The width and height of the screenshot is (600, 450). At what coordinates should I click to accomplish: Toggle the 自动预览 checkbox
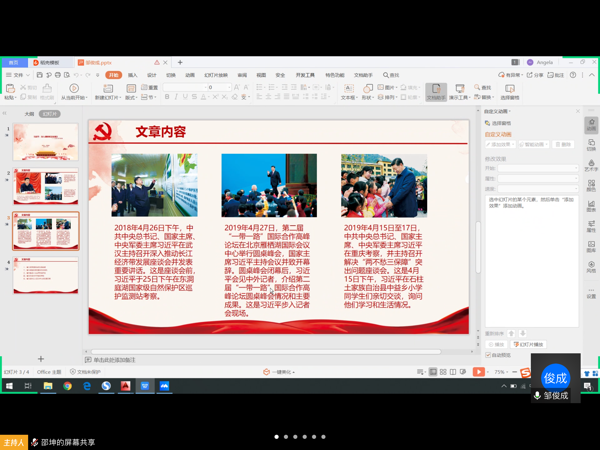coord(488,355)
